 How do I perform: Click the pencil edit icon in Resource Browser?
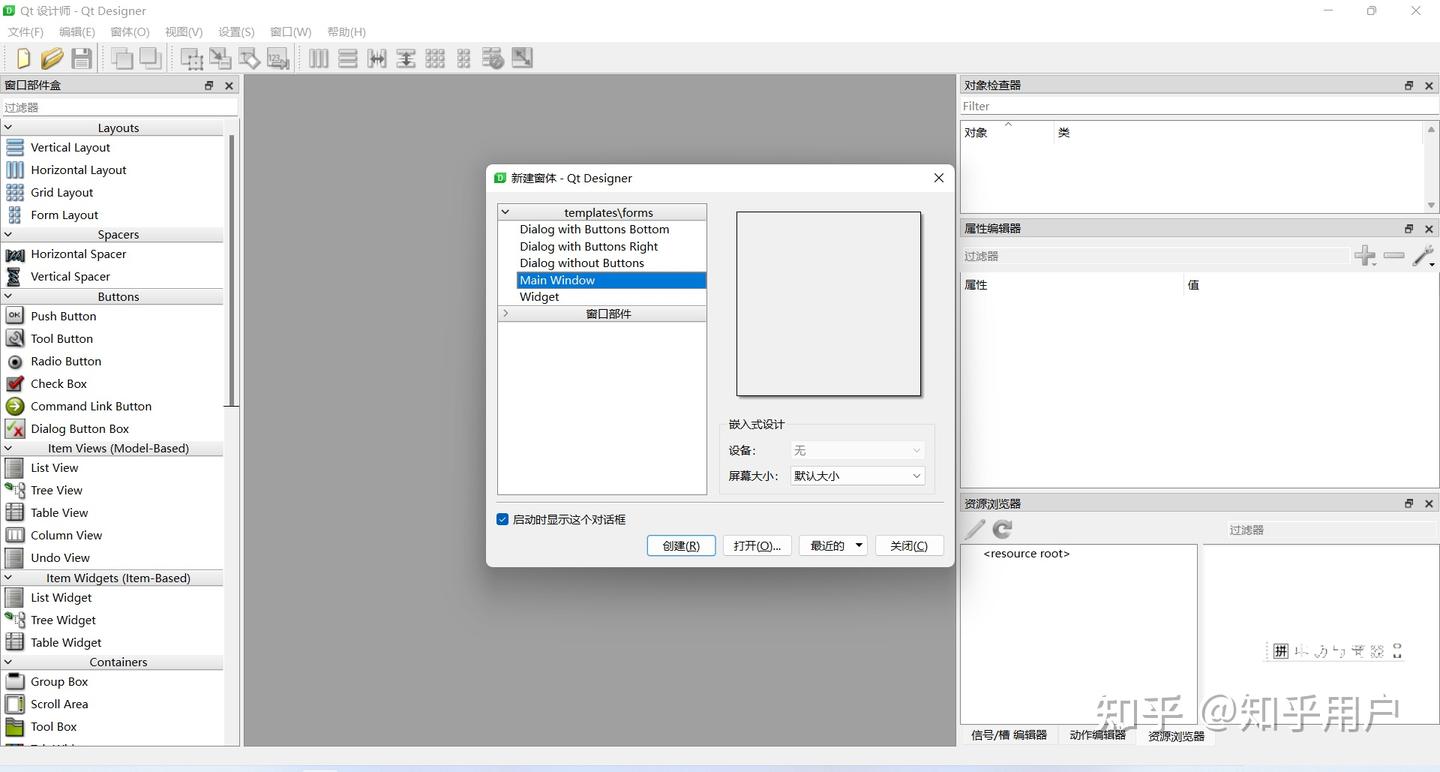[x=972, y=529]
